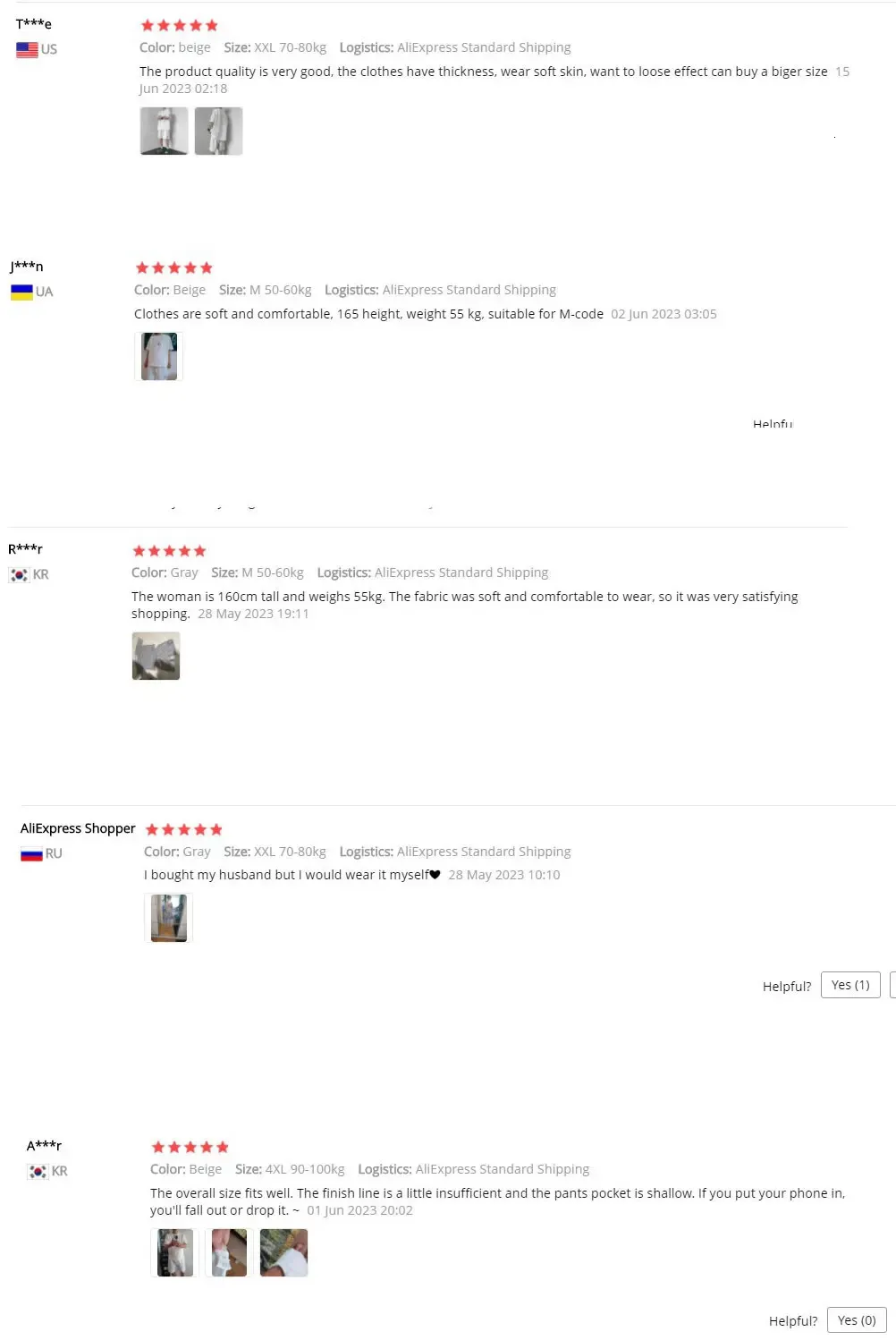Open T***e's first review photo
Viewport: 896px width, 1340px height.
[165, 131]
